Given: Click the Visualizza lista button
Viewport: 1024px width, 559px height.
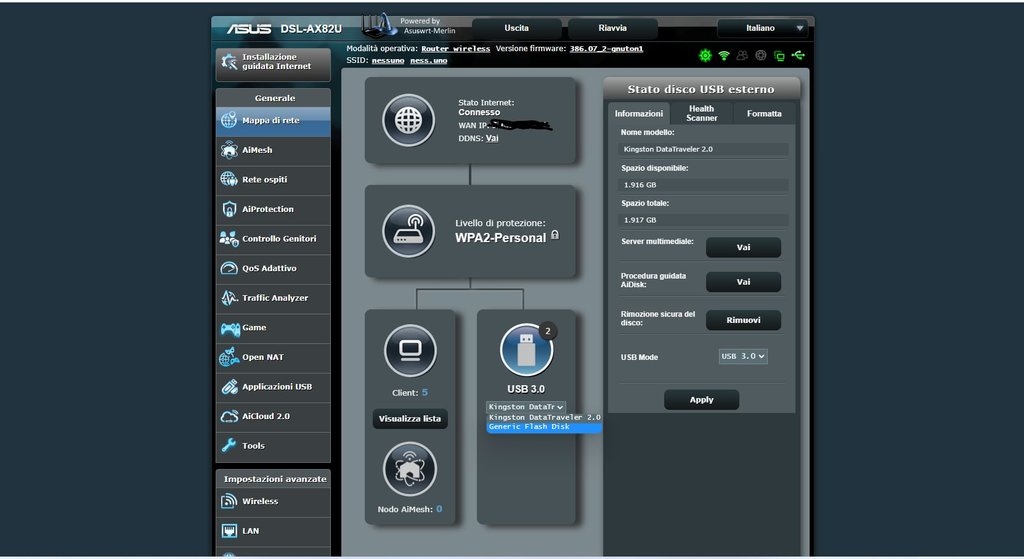Looking at the screenshot, I should (x=409, y=419).
